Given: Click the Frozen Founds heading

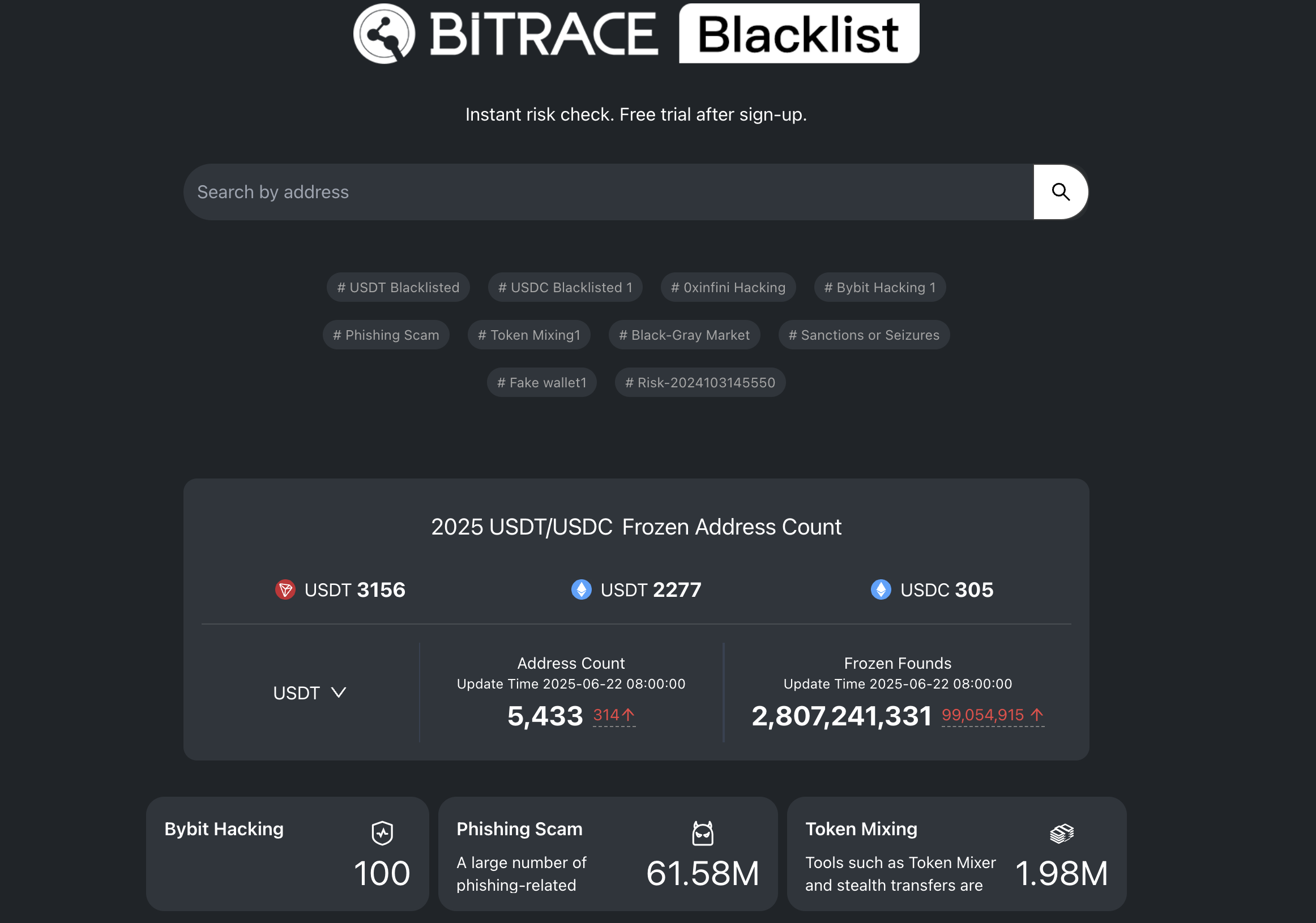Looking at the screenshot, I should 898,663.
